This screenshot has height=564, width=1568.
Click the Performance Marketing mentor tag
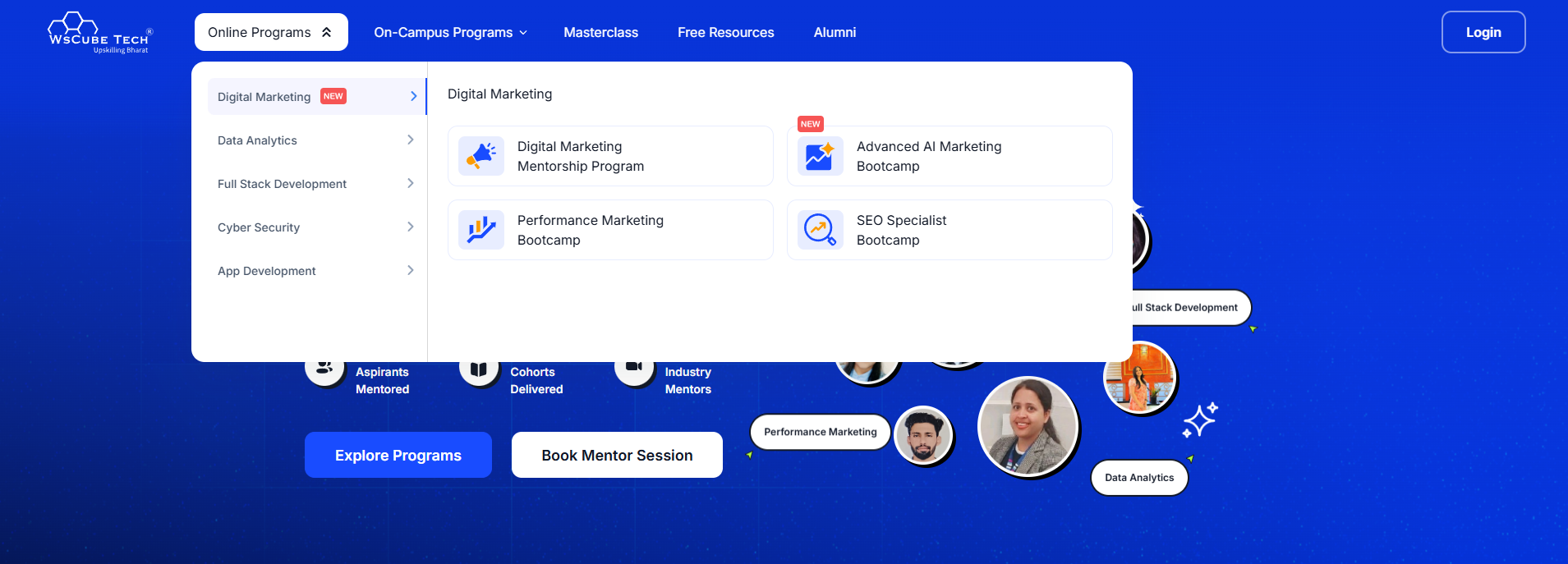(820, 432)
